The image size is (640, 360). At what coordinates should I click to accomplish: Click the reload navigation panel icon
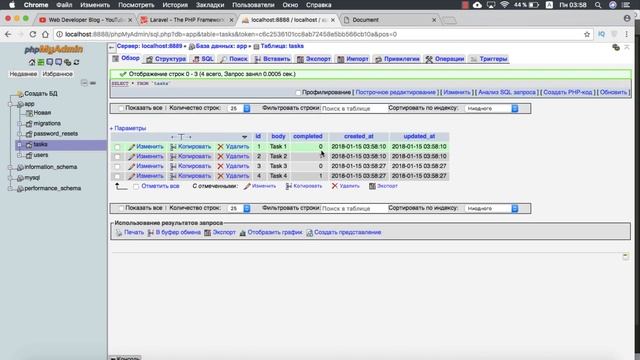click(76, 62)
